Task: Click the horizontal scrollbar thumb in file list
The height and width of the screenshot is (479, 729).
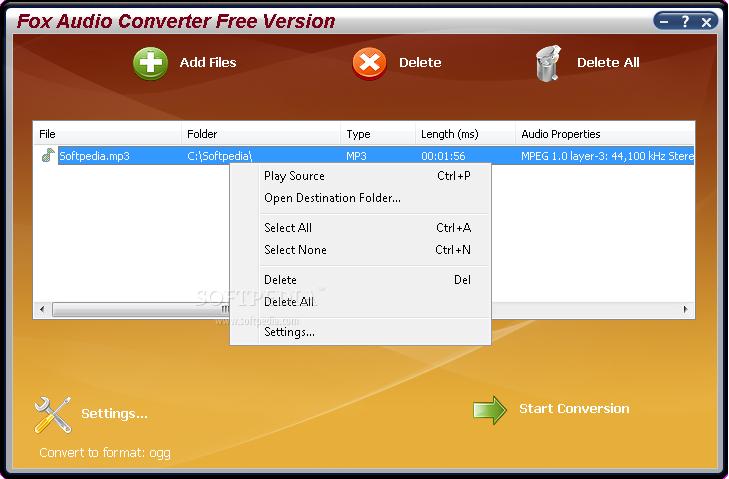Action: (141, 309)
